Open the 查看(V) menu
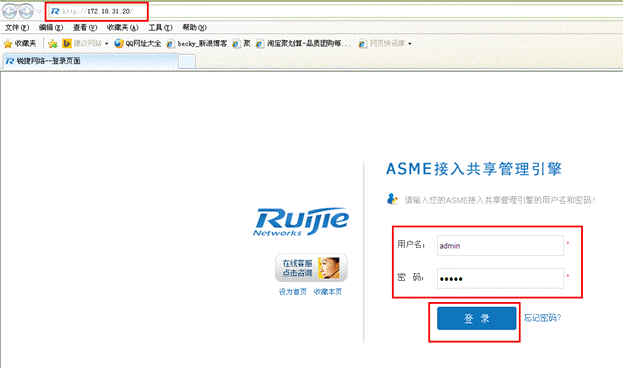The image size is (623, 368). coord(85,27)
